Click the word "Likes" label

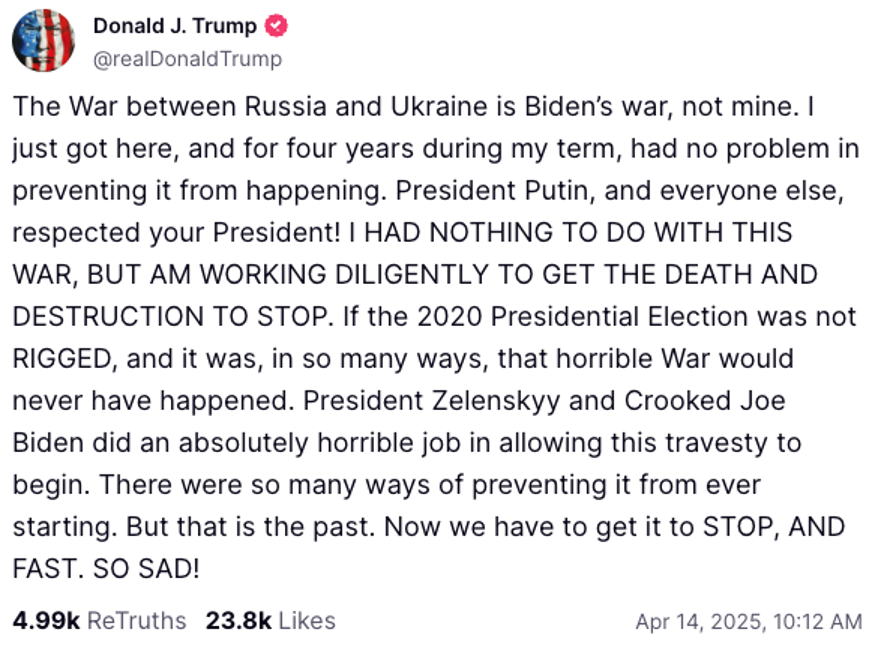click(x=307, y=621)
